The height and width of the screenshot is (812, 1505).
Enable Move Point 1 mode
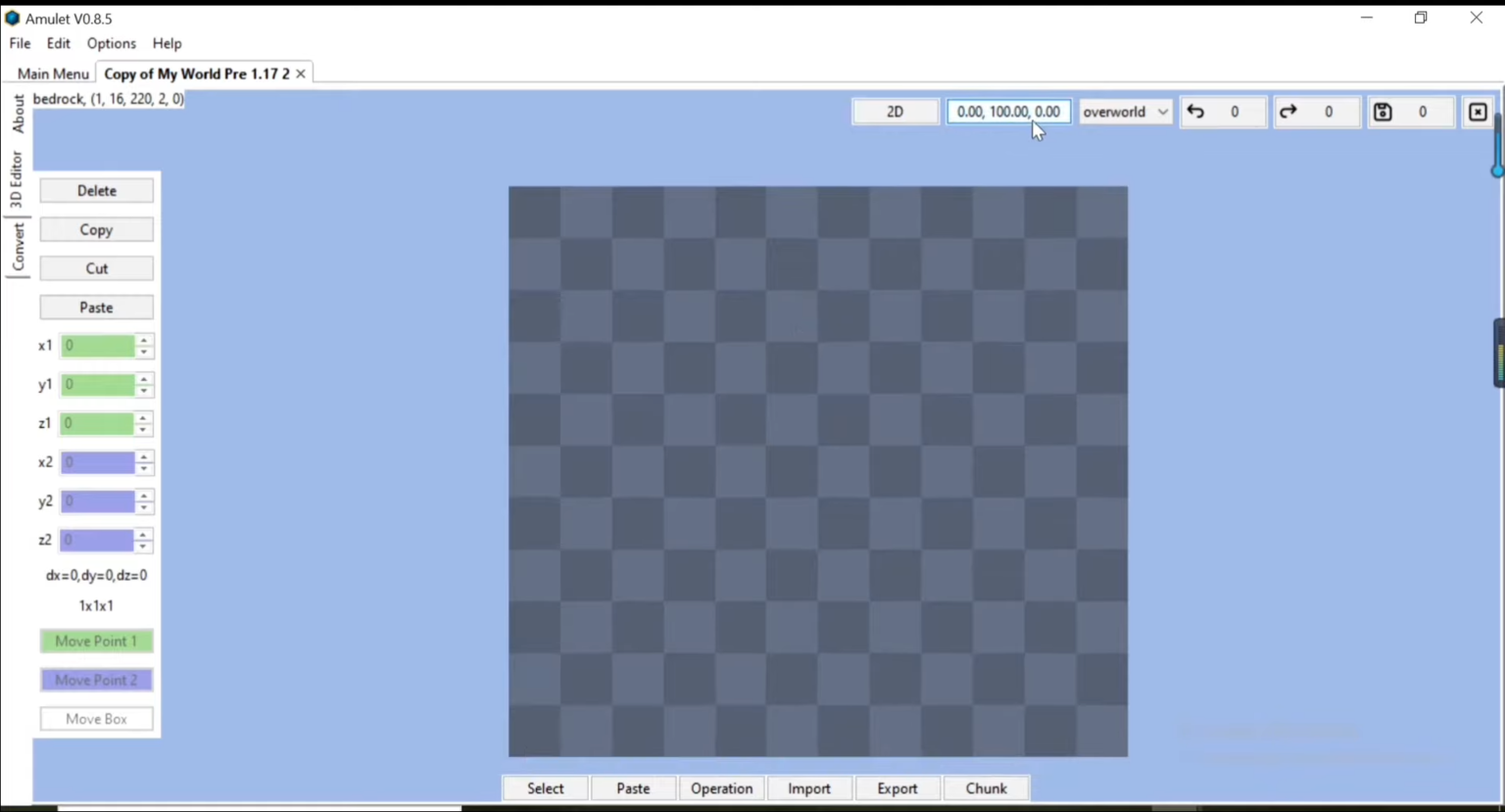tap(96, 641)
